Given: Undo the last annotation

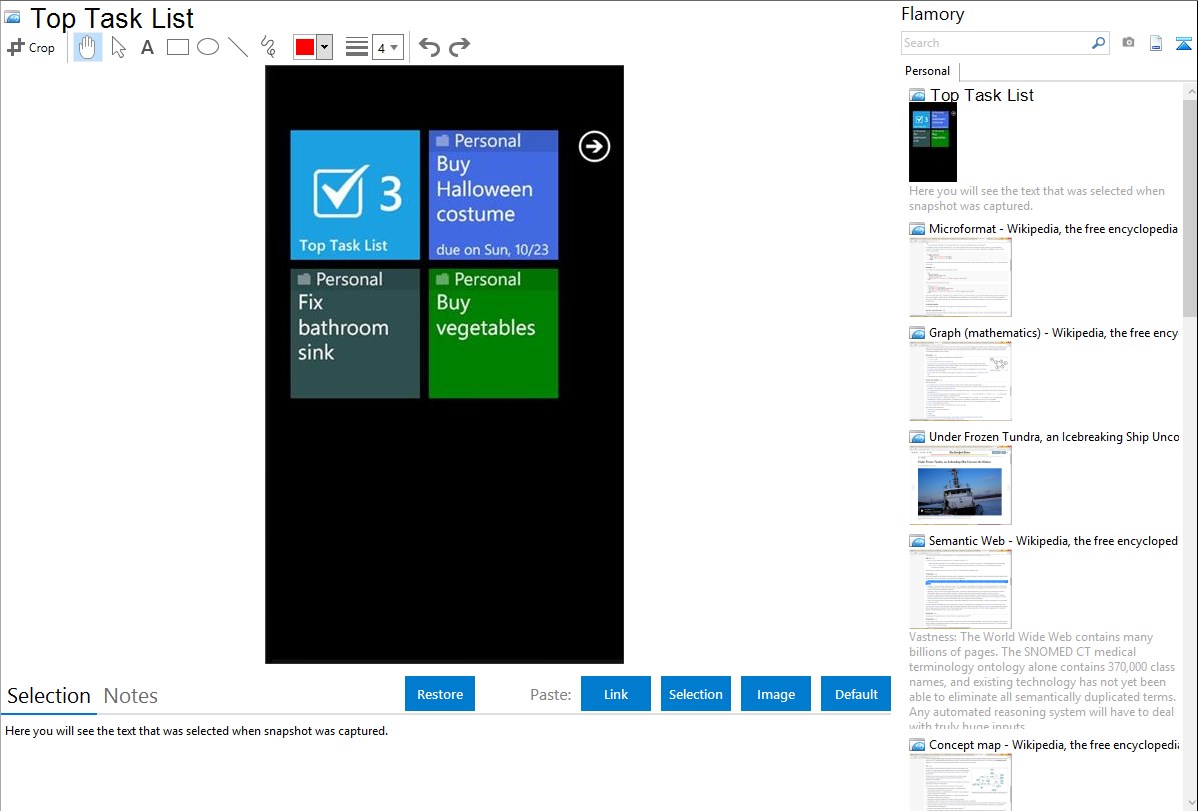Looking at the screenshot, I should (429, 47).
